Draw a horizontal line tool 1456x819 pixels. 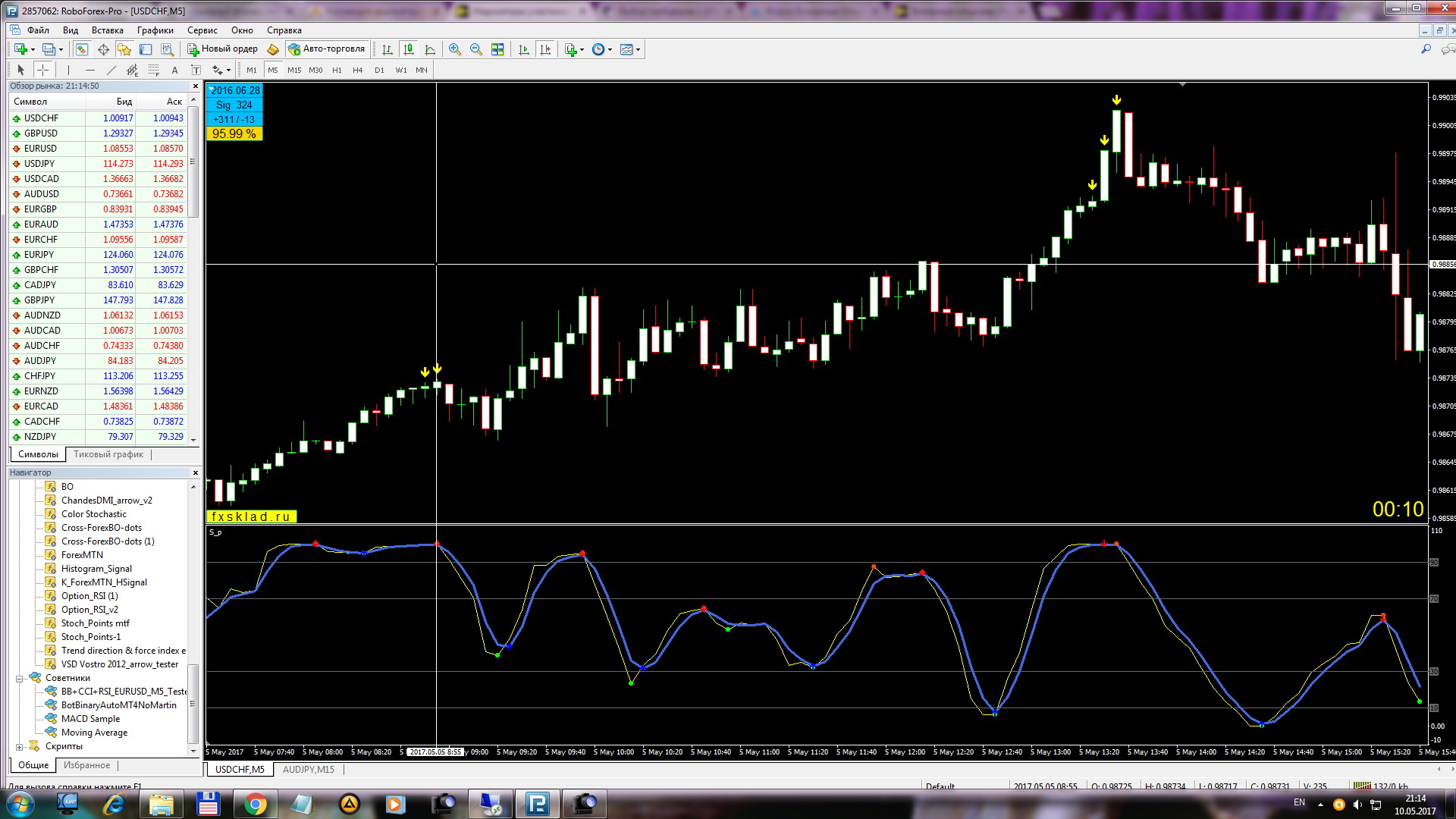pos(89,70)
